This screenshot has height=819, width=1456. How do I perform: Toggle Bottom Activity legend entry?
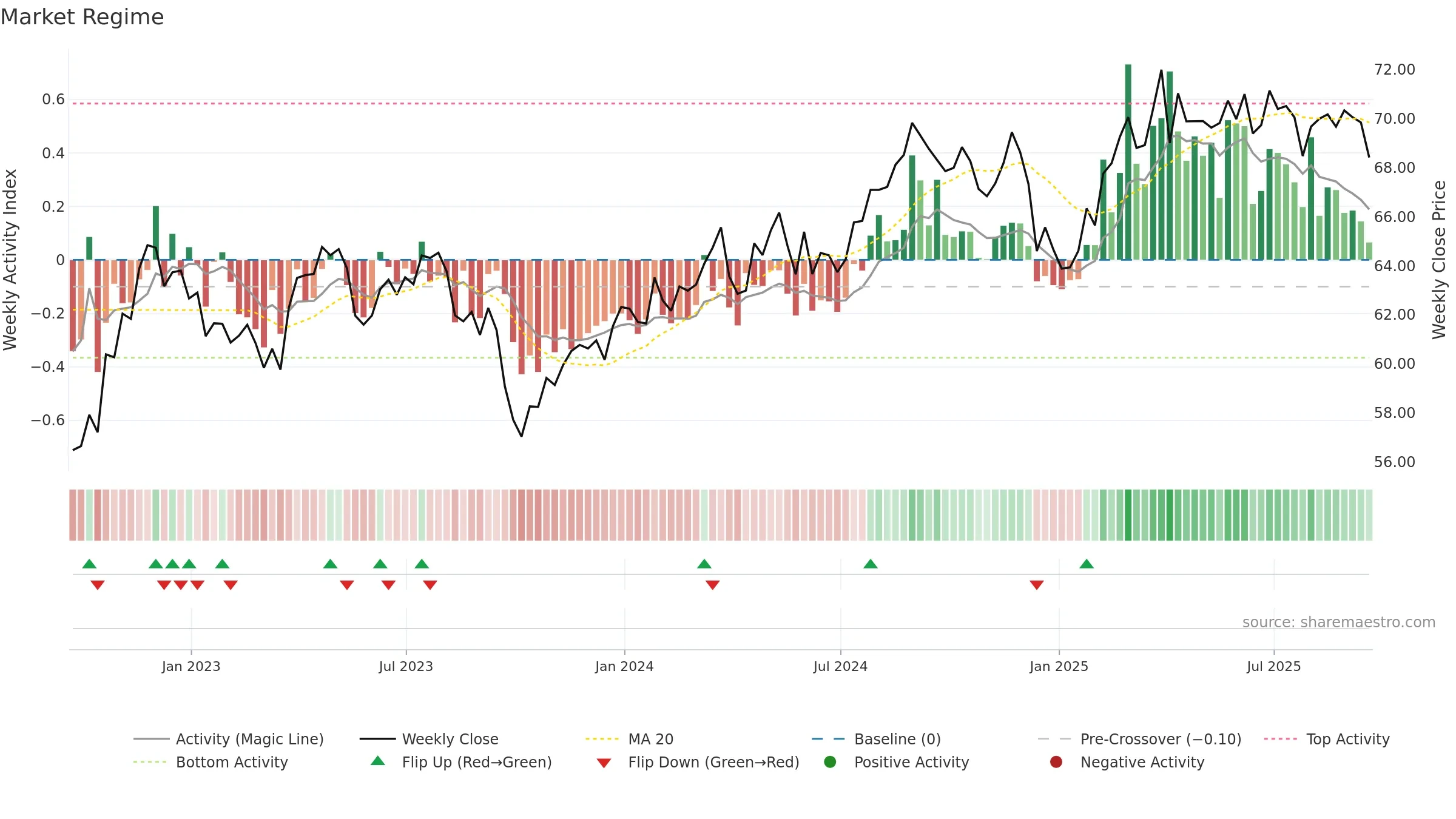(x=211, y=762)
